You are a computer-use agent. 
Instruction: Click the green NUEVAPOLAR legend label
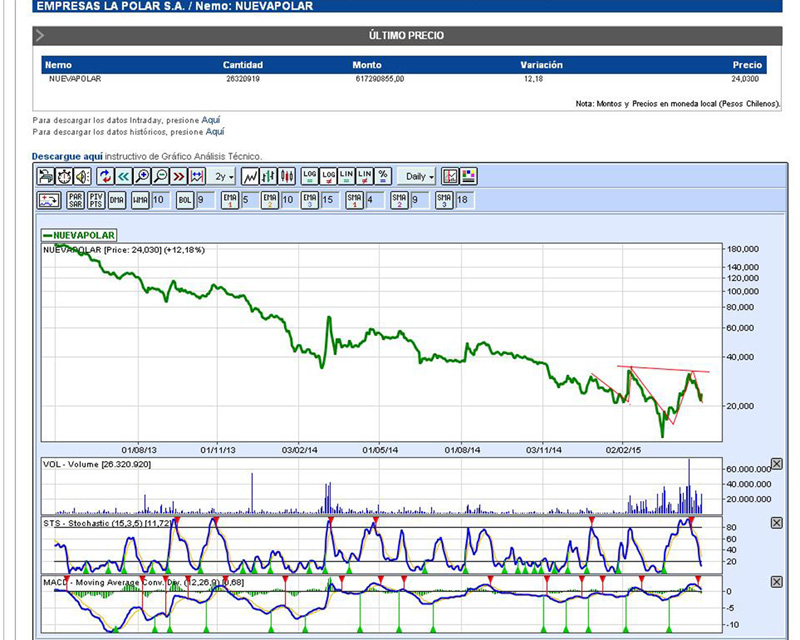click(80, 235)
